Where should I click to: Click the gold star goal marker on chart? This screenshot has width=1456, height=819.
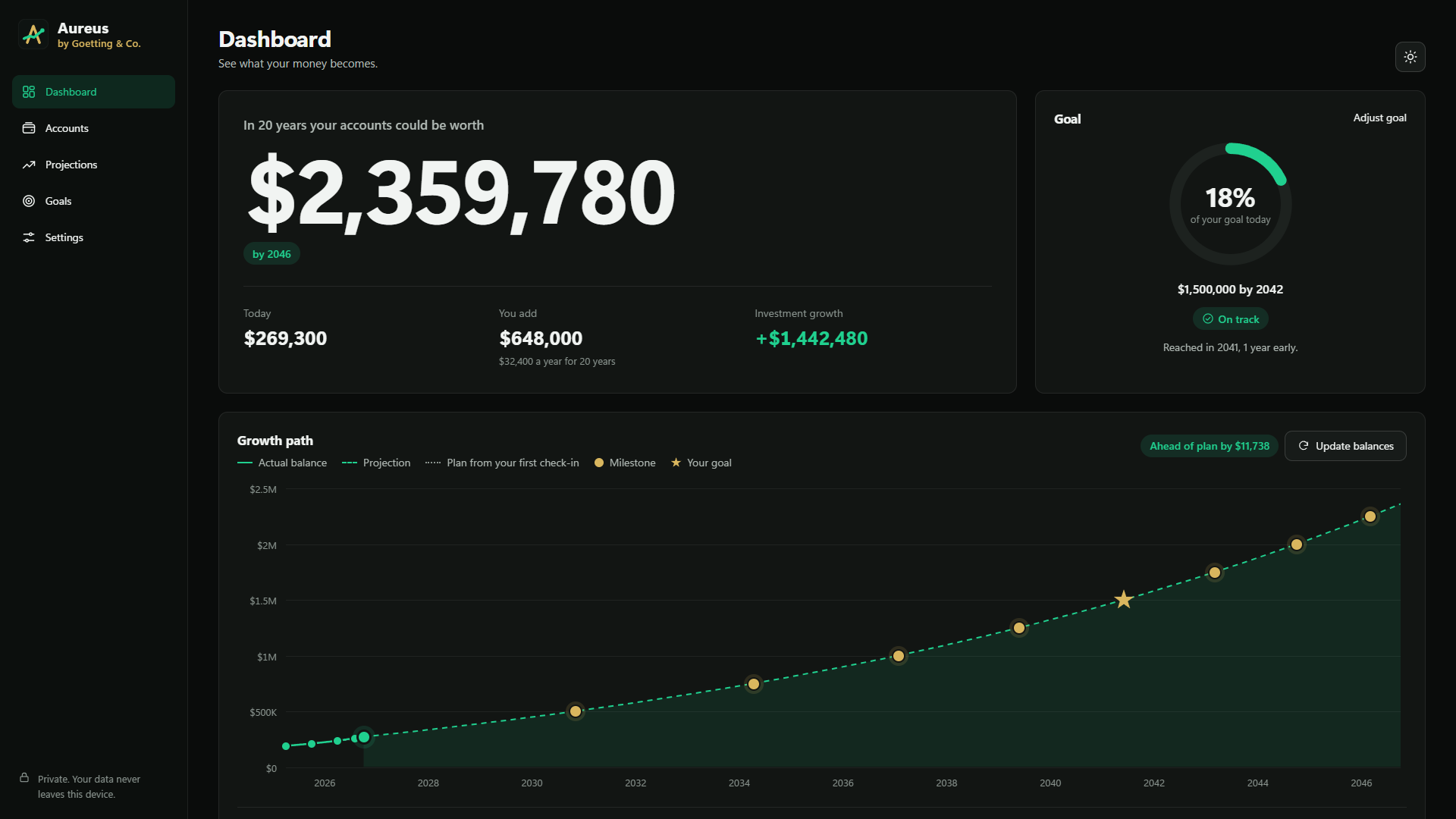point(1123,600)
